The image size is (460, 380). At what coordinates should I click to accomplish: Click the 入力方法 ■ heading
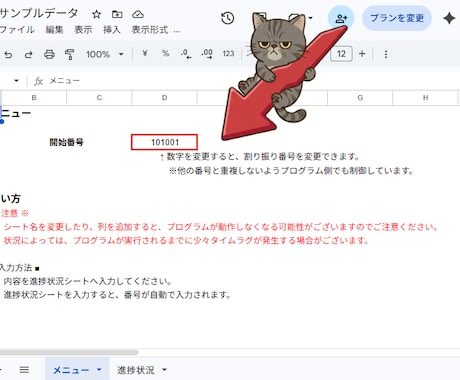(x=20, y=268)
